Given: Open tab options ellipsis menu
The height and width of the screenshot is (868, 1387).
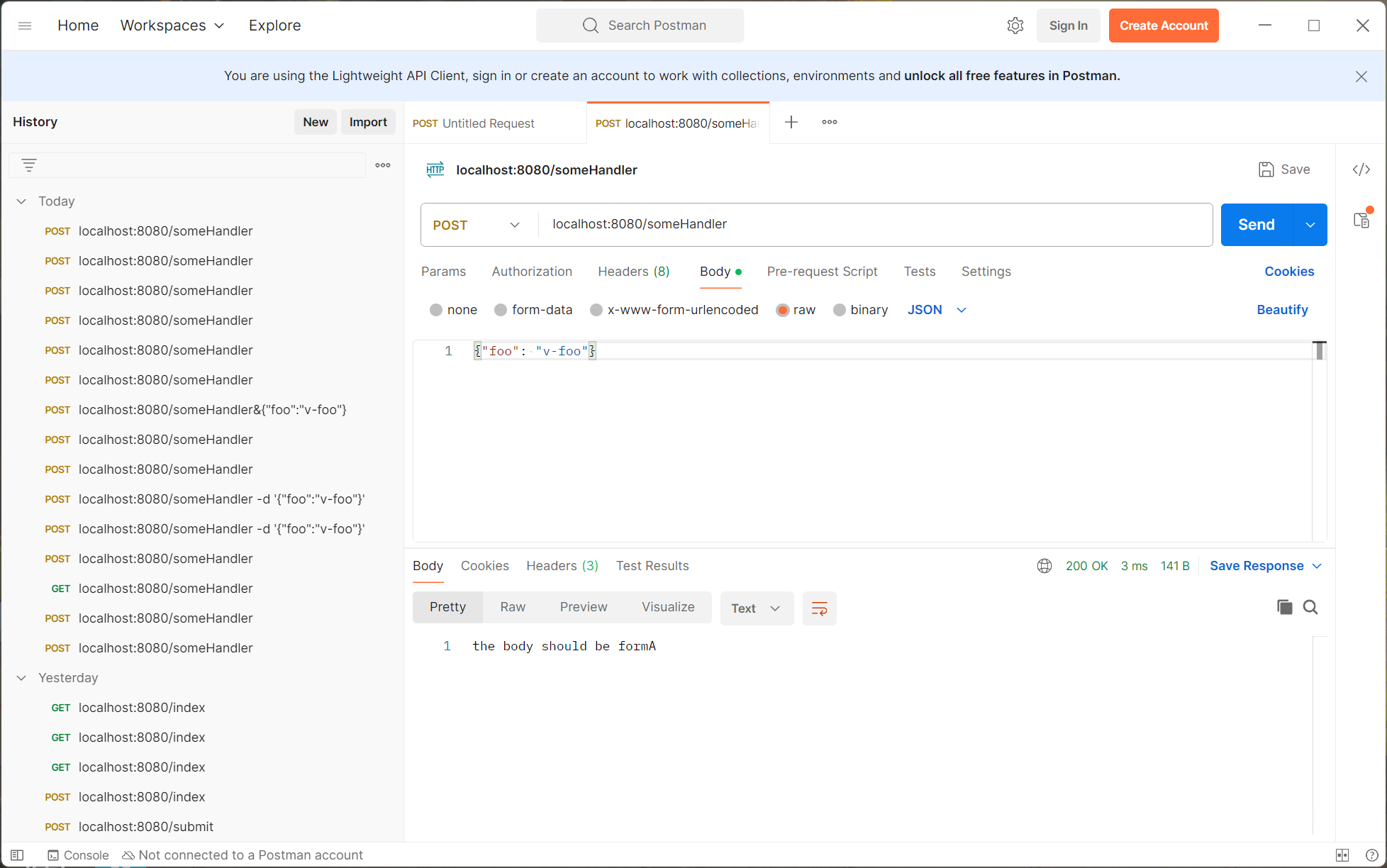Looking at the screenshot, I should click(x=830, y=122).
